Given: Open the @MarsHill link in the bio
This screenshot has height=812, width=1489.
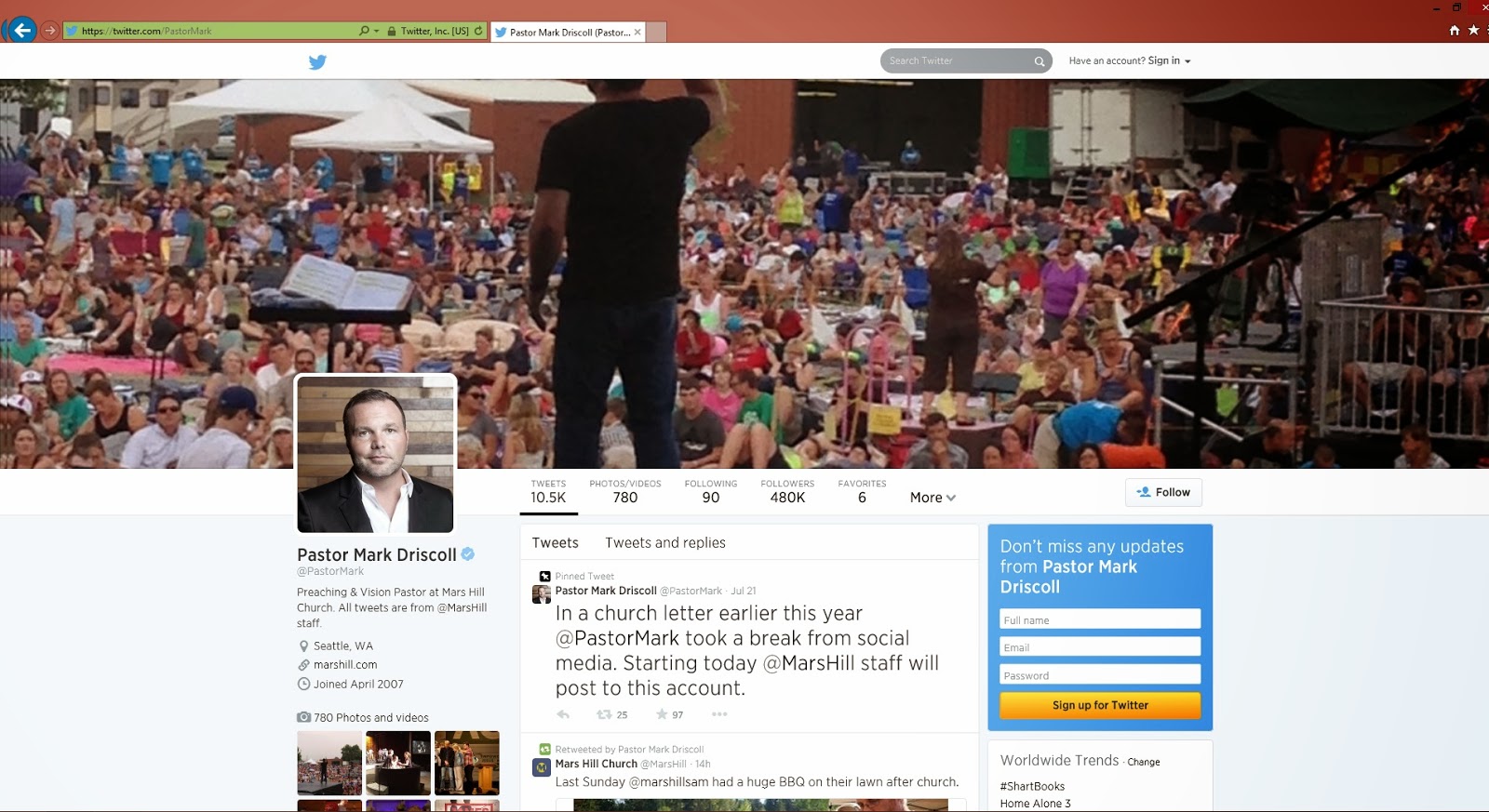Looking at the screenshot, I should click(x=462, y=607).
